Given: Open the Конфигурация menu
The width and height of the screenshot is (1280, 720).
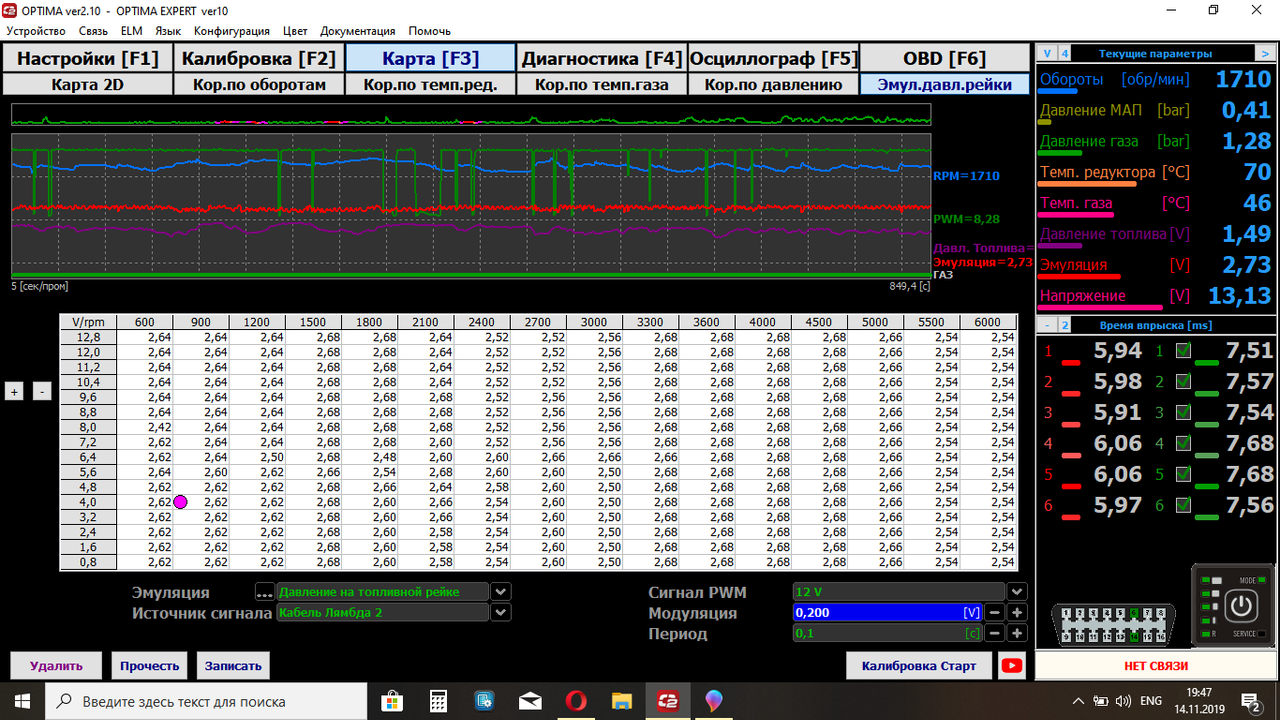Looking at the screenshot, I should (232, 31).
